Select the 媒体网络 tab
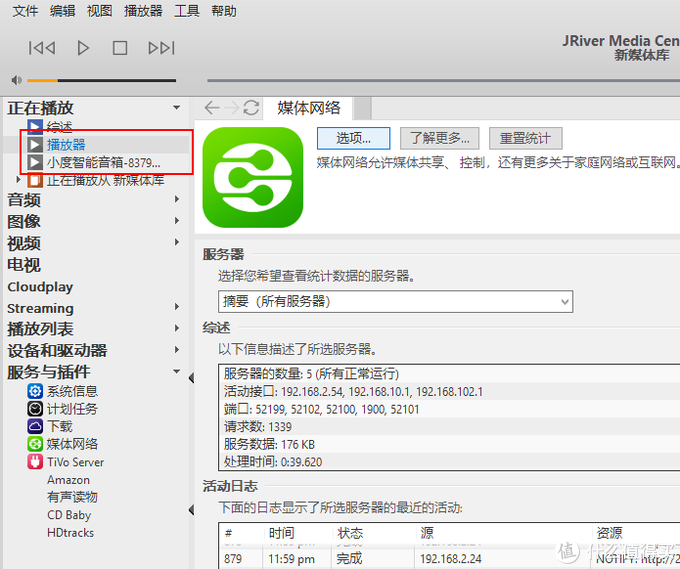The height and width of the screenshot is (569, 680). tap(309, 108)
